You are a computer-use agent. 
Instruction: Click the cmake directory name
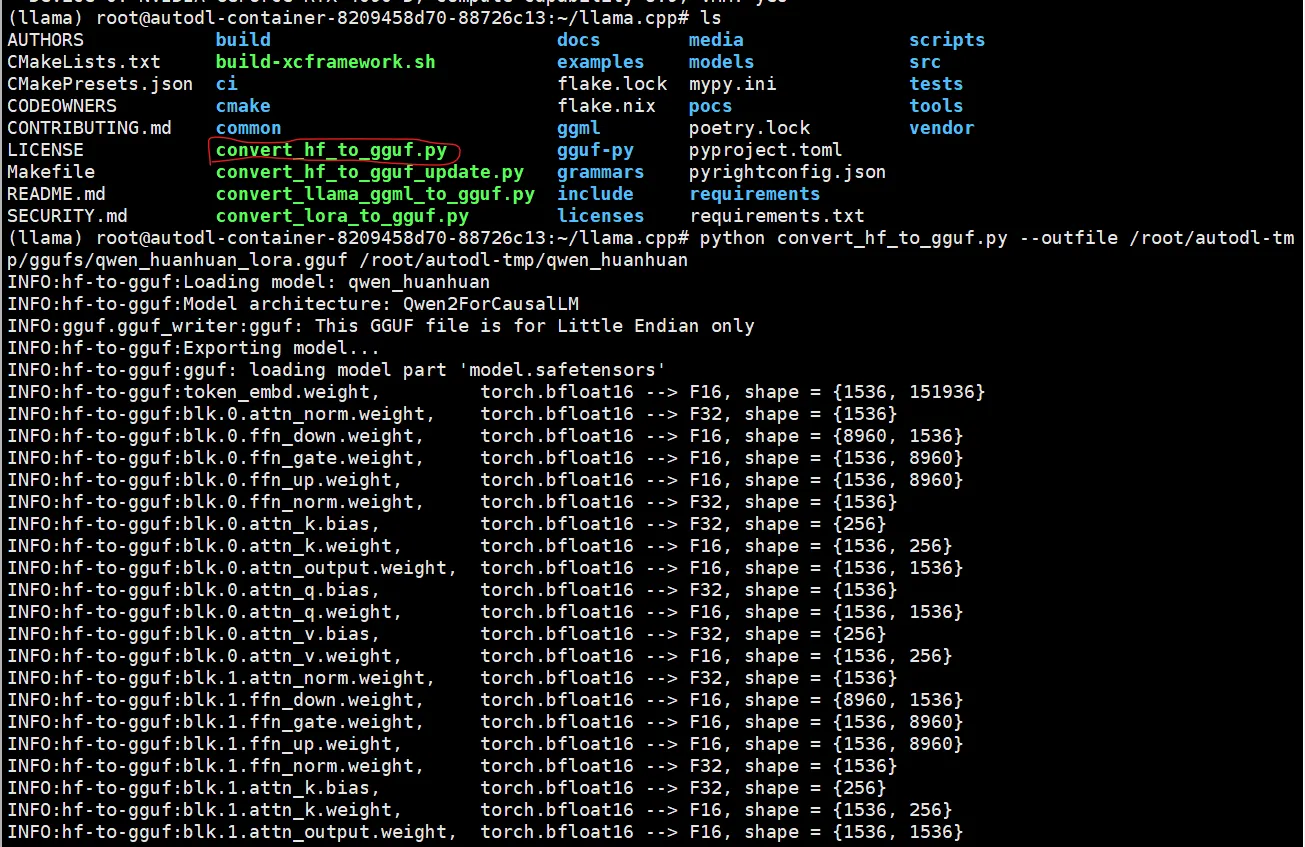coord(243,106)
